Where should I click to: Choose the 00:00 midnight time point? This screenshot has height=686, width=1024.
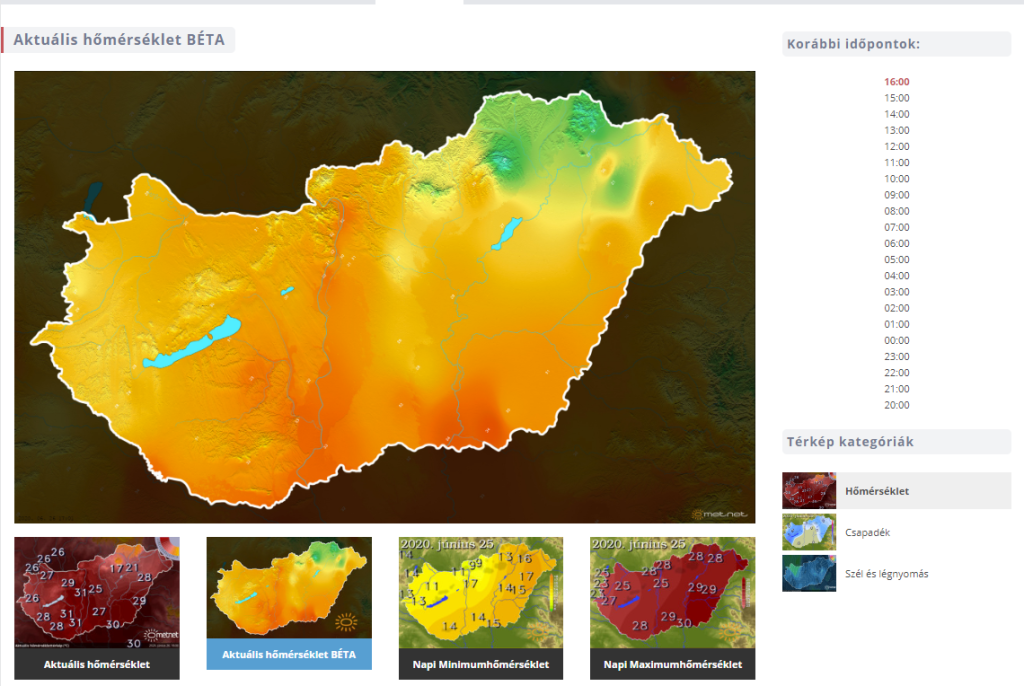897,340
